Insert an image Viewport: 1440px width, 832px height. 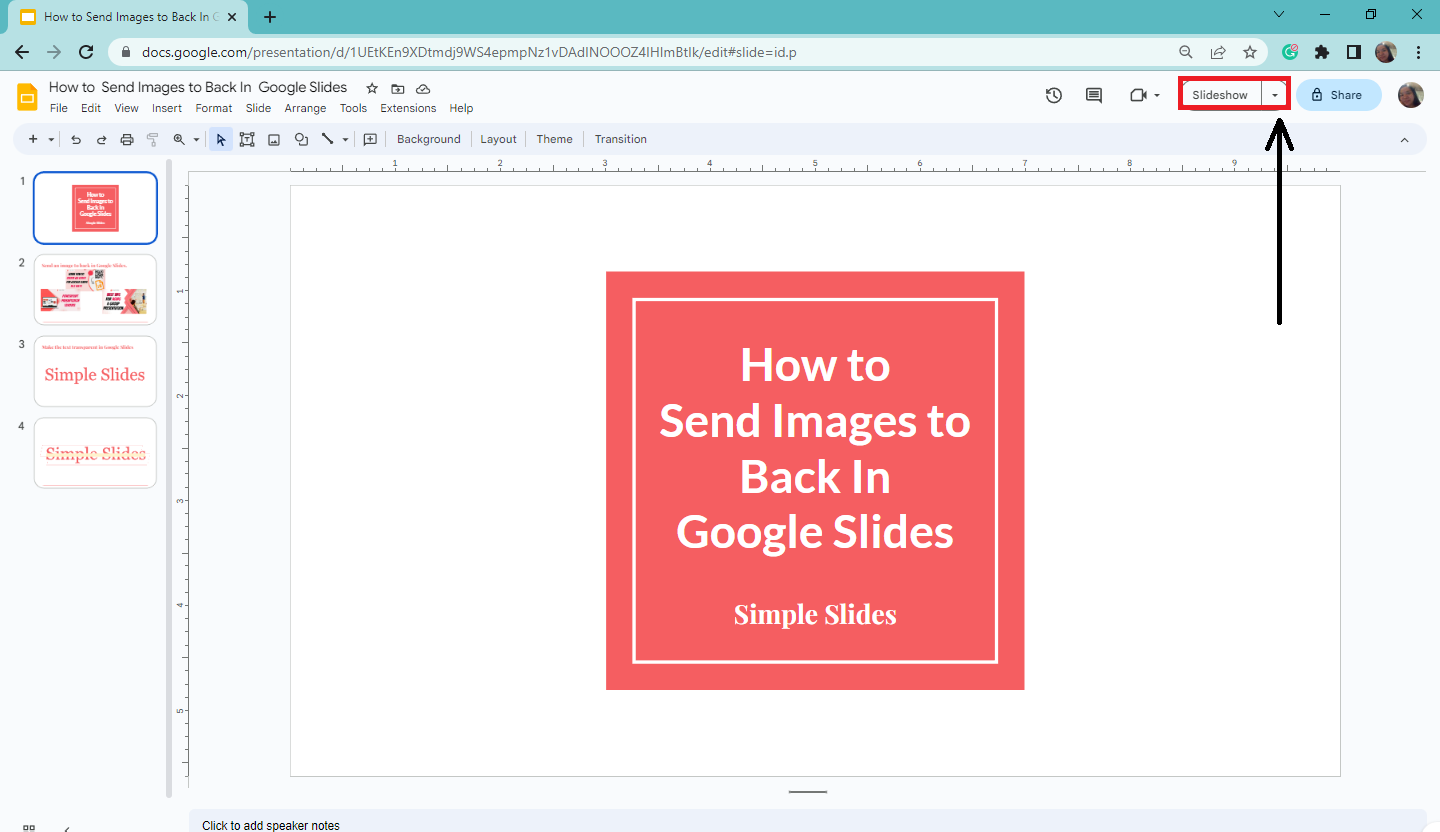coord(274,139)
